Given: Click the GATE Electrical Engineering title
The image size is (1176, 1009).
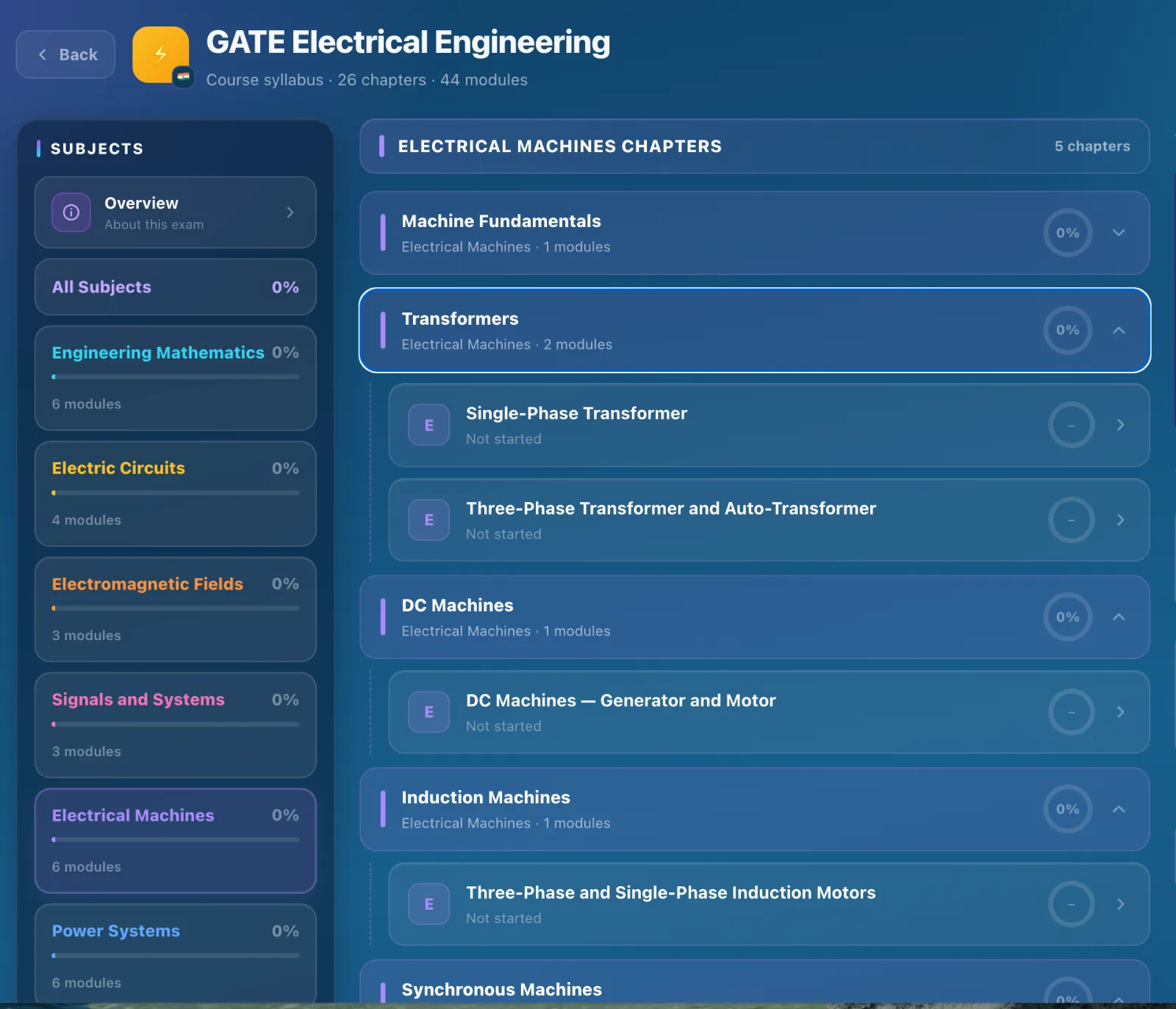Looking at the screenshot, I should [408, 43].
